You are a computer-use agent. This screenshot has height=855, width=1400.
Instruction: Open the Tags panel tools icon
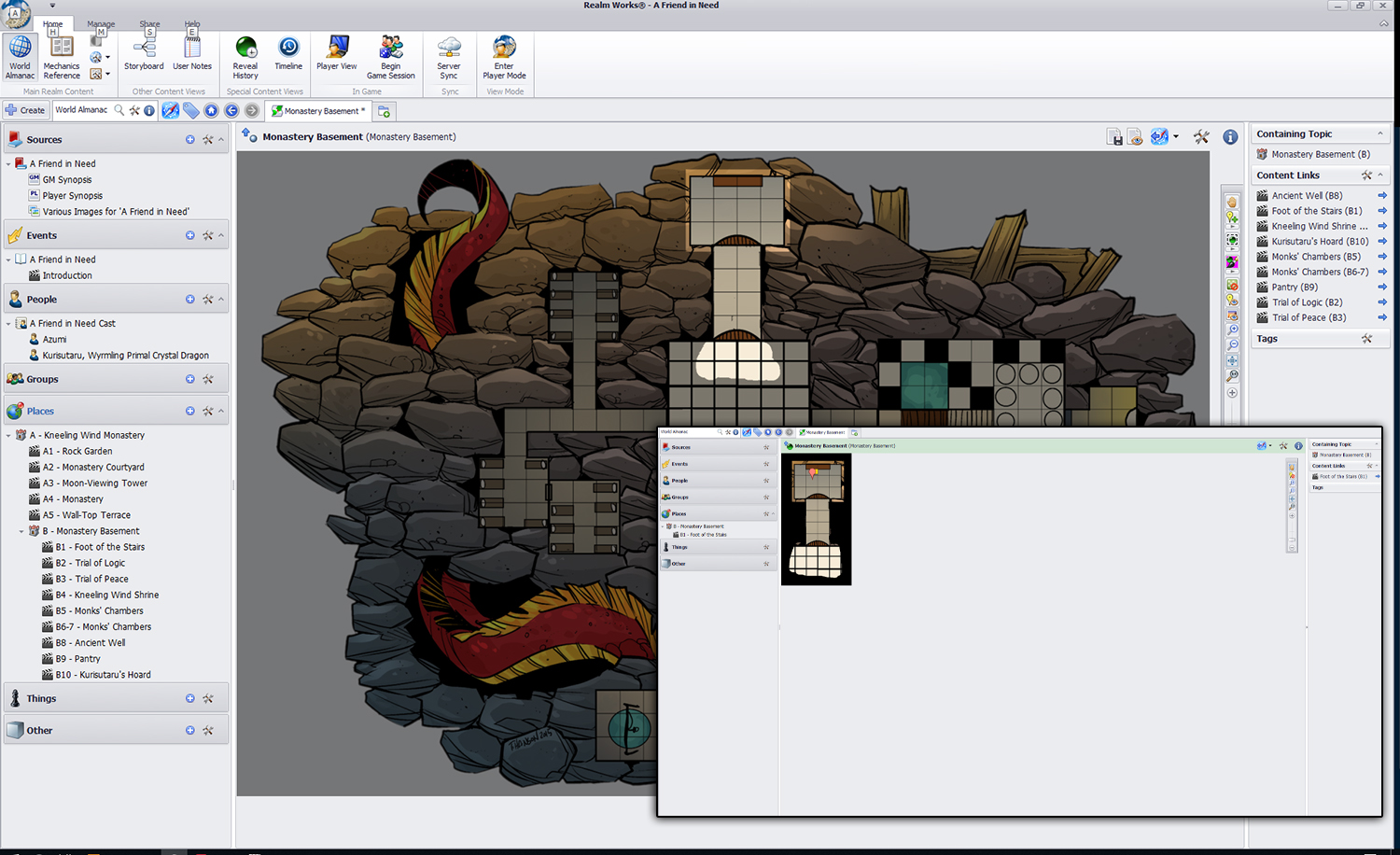(1366, 339)
